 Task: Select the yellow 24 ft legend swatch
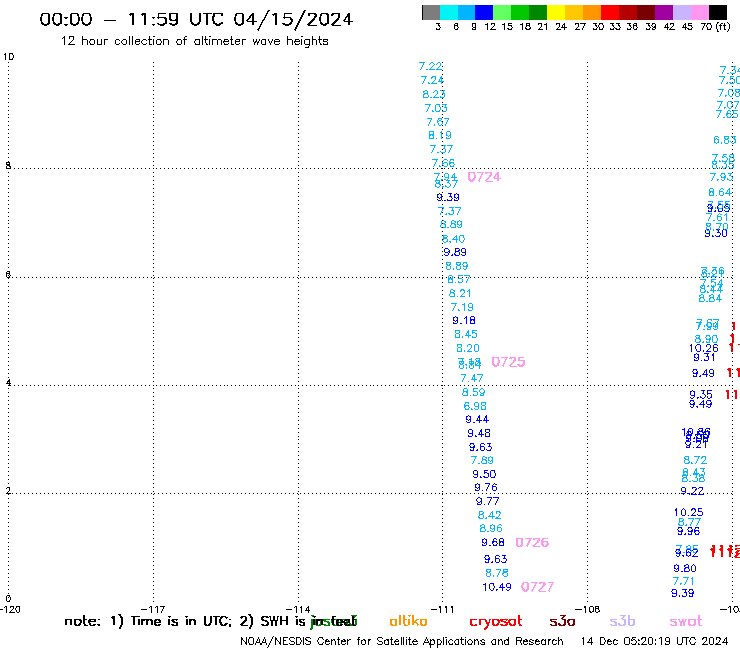click(x=556, y=12)
